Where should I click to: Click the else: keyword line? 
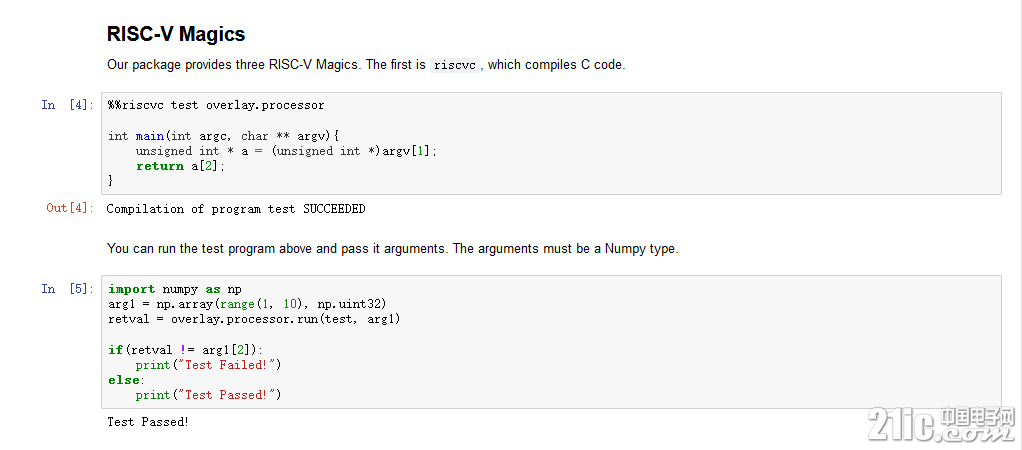point(126,380)
